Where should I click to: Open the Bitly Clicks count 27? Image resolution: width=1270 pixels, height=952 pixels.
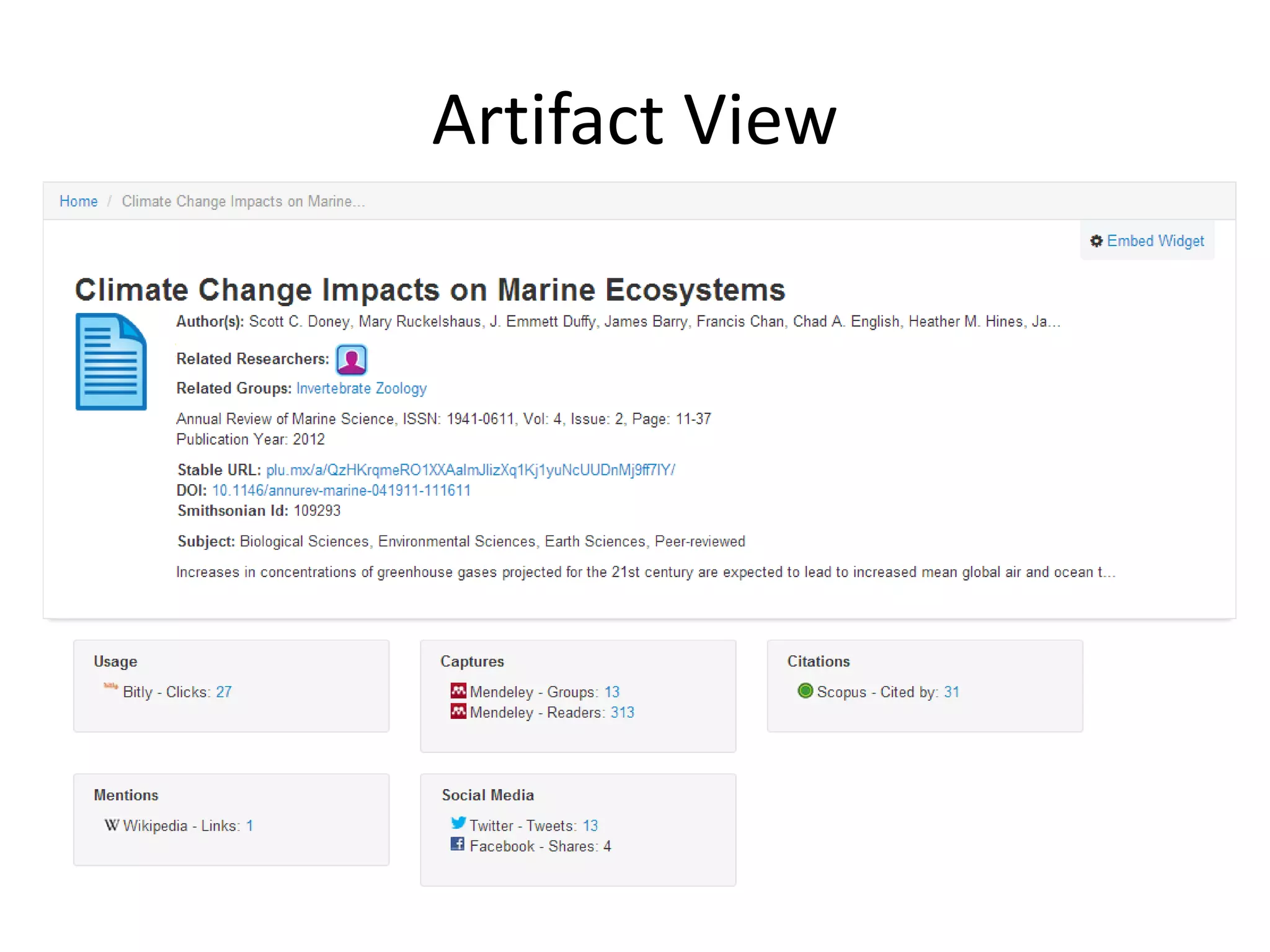pos(224,692)
